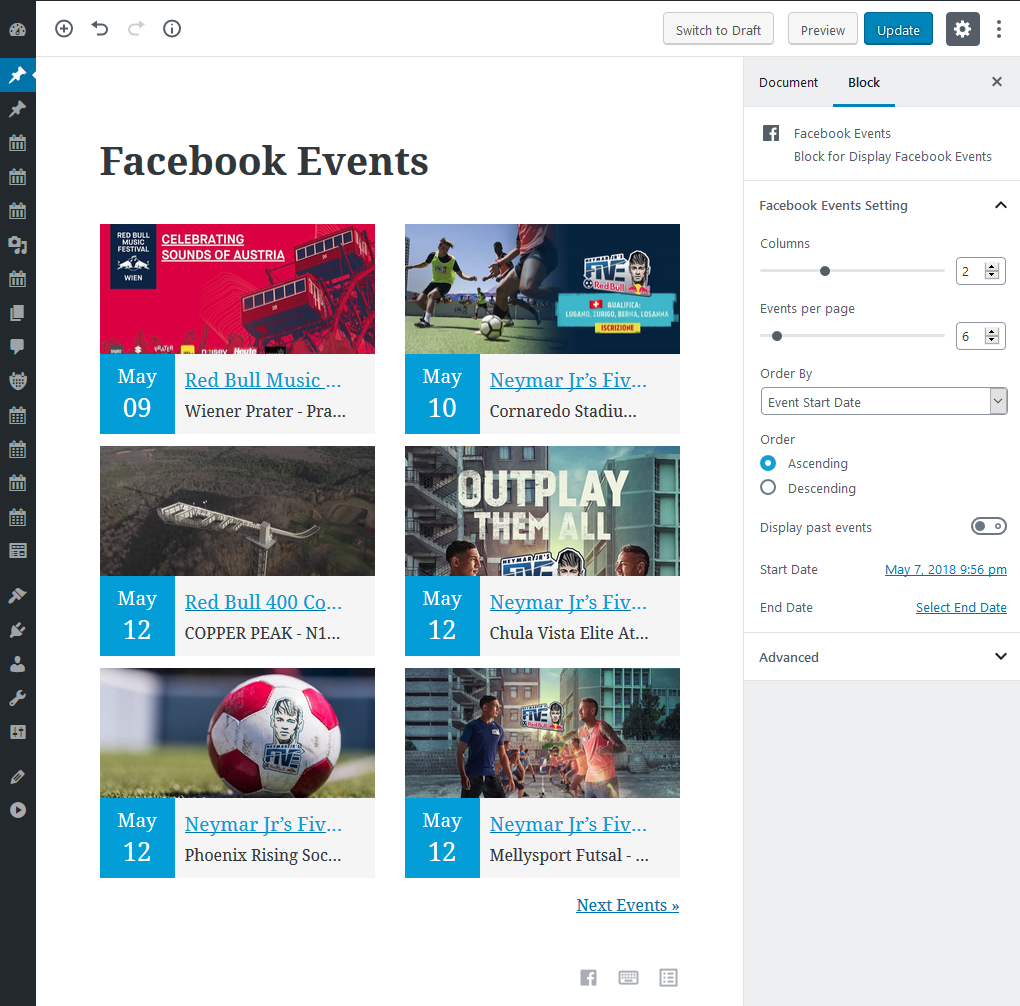Viewport: 1020px width, 1006px height.
Task: Open the Order By dropdown
Action: (884, 401)
